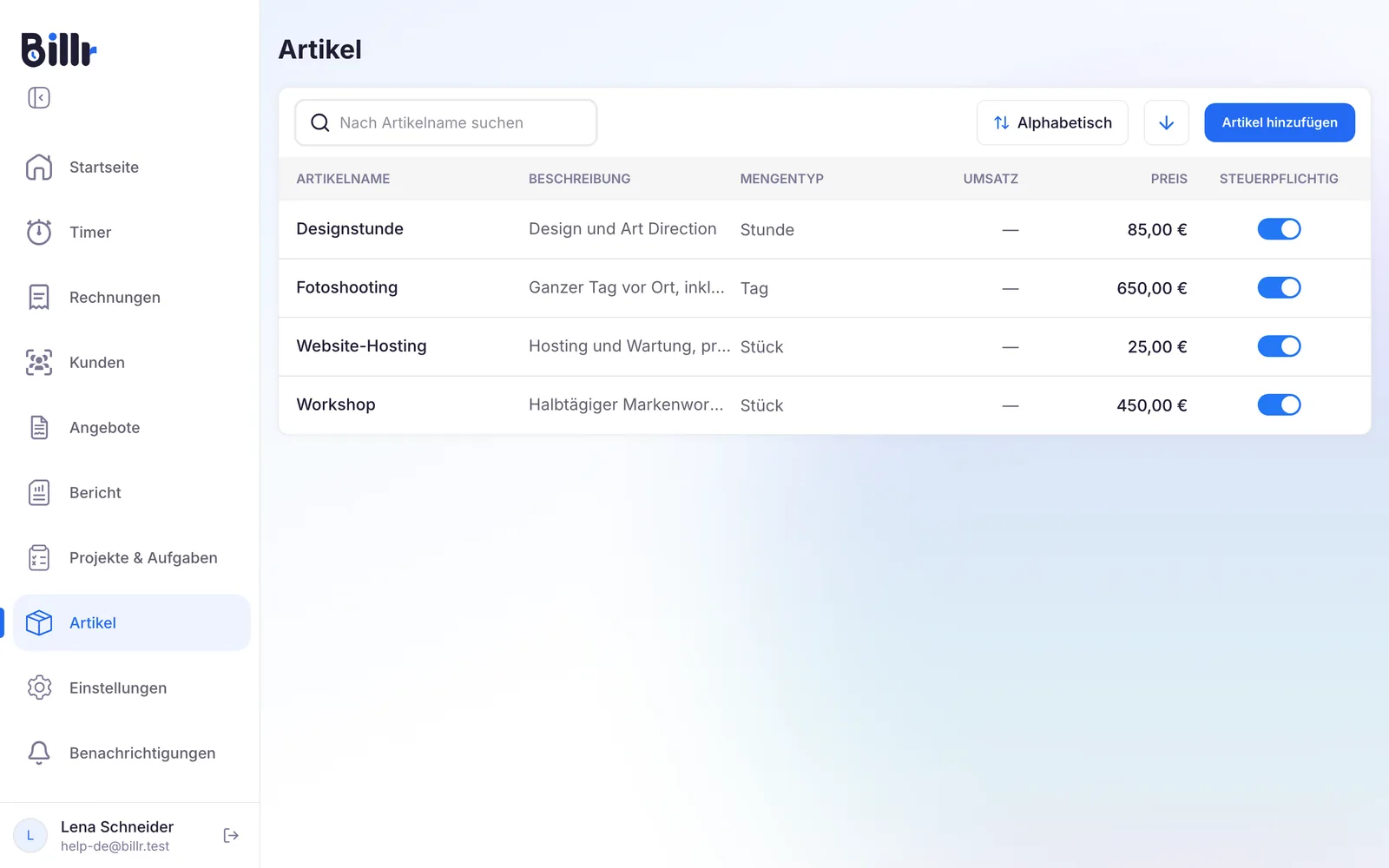Focus the Nach Artikelname suchen field
The image size is (1389, 868).
446,122
